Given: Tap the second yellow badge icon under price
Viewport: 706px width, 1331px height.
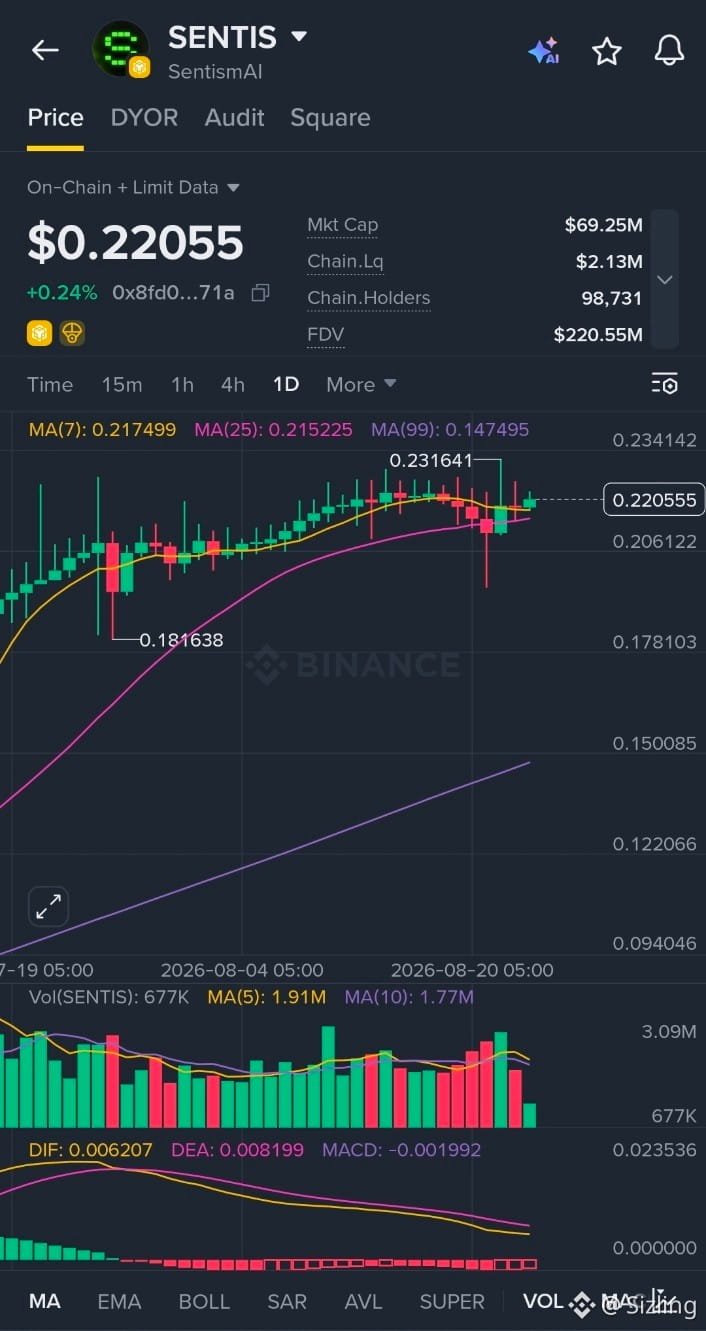Looking at the screenshot, I should 71,333.
